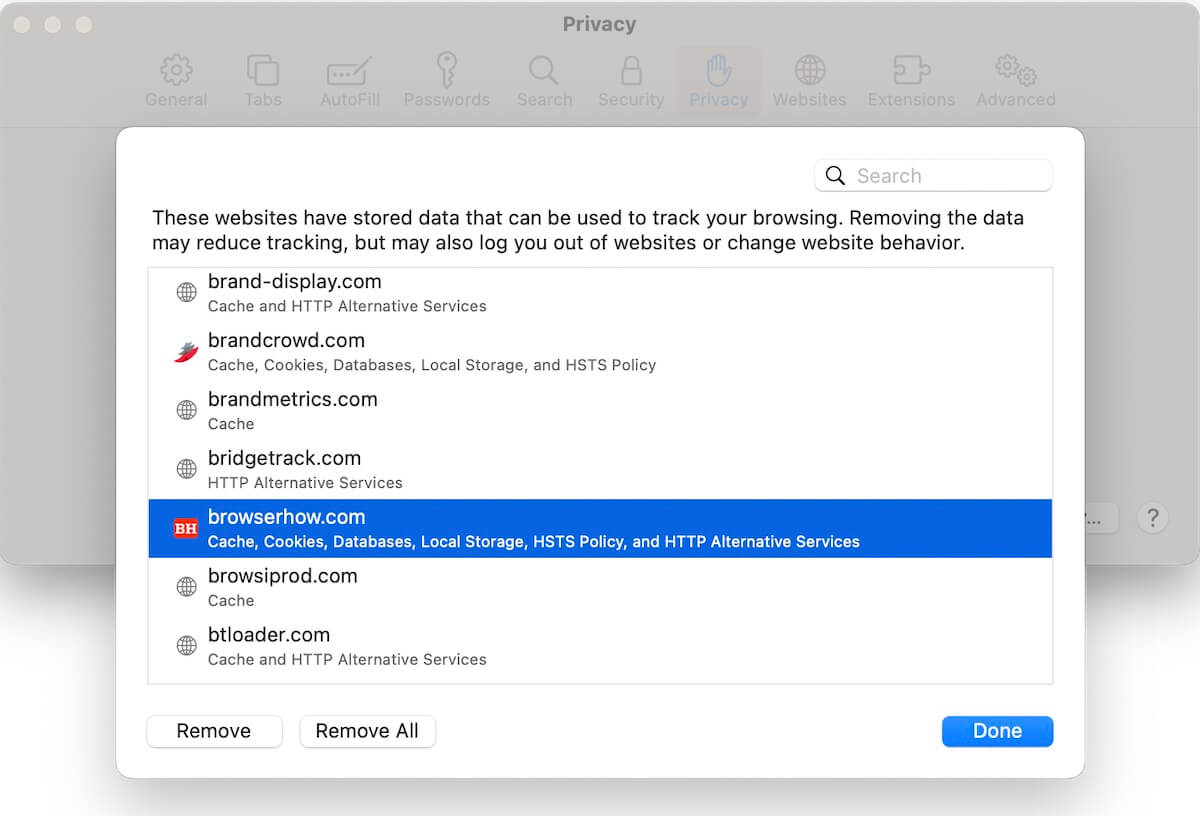Click the Passwords tab label
Image resolution: width=1200 pixels, height=816 pixels.
[447, 100]
